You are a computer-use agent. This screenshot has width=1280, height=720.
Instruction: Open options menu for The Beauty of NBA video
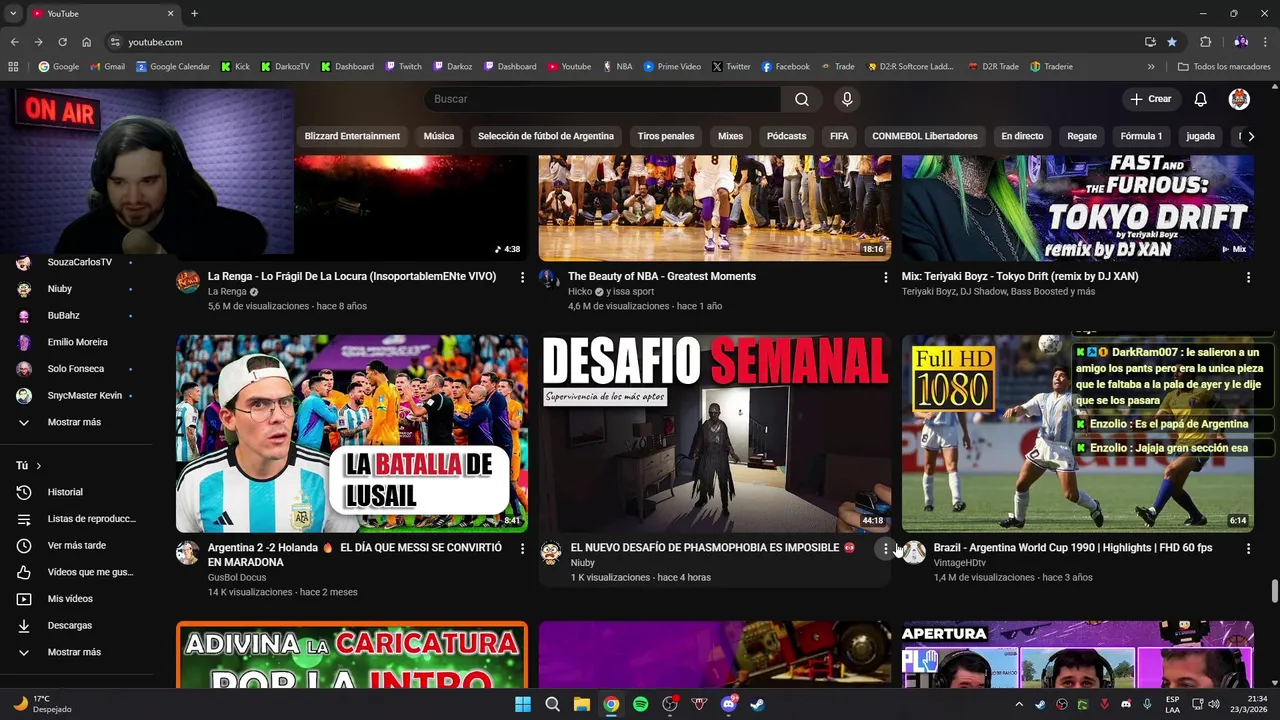tap(885, 277)
